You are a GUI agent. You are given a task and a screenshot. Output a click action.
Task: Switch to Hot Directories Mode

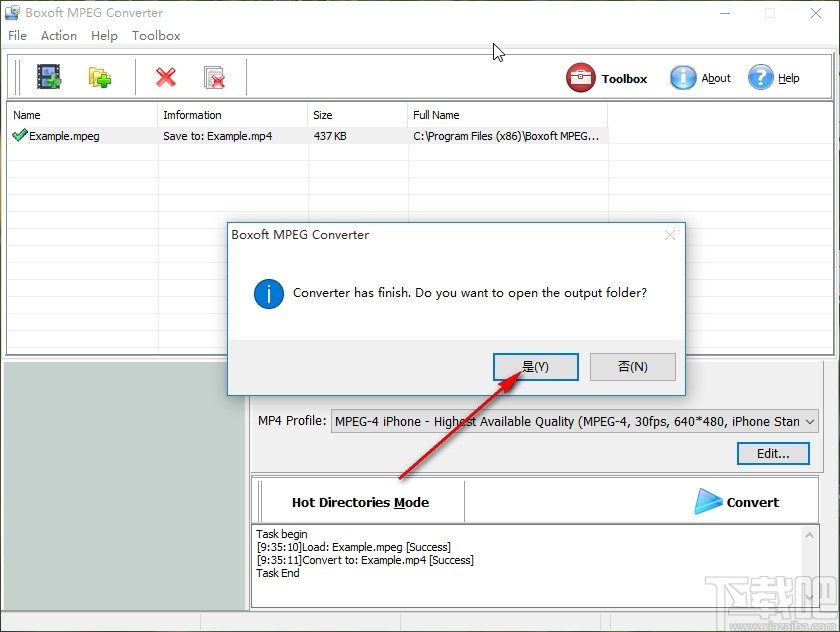[x=360, y=502]
